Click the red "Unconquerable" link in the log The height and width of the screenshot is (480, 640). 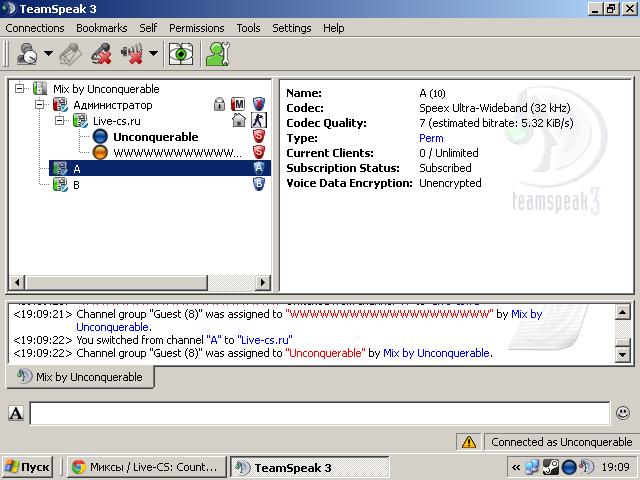[x=325, y=353]
